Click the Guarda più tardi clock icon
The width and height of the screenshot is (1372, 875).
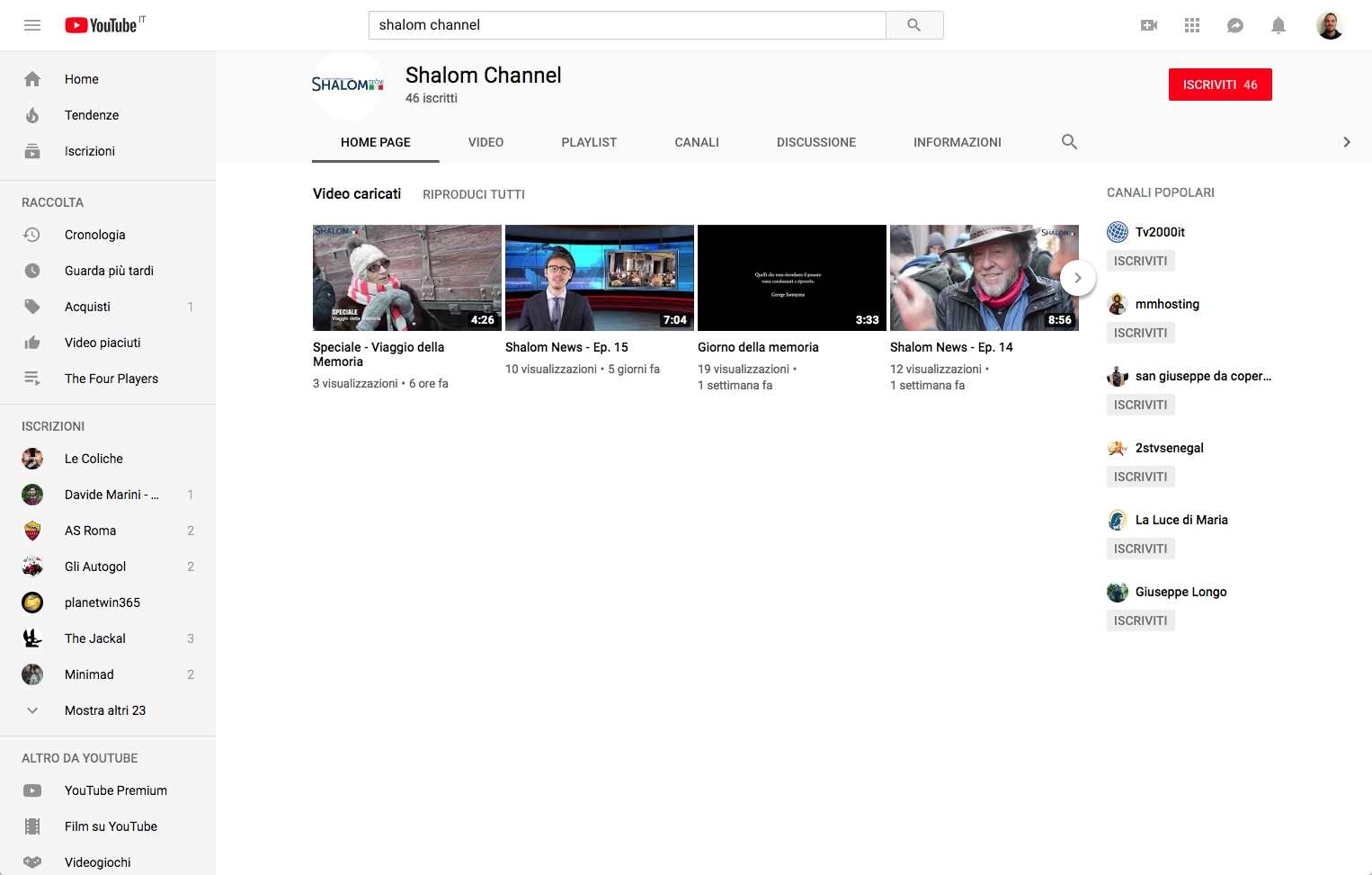pos(32,271)
